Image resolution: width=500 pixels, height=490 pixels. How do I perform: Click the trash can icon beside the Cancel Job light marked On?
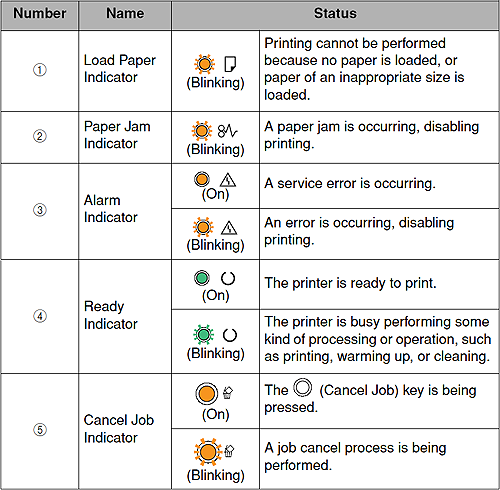coord(228,393)
